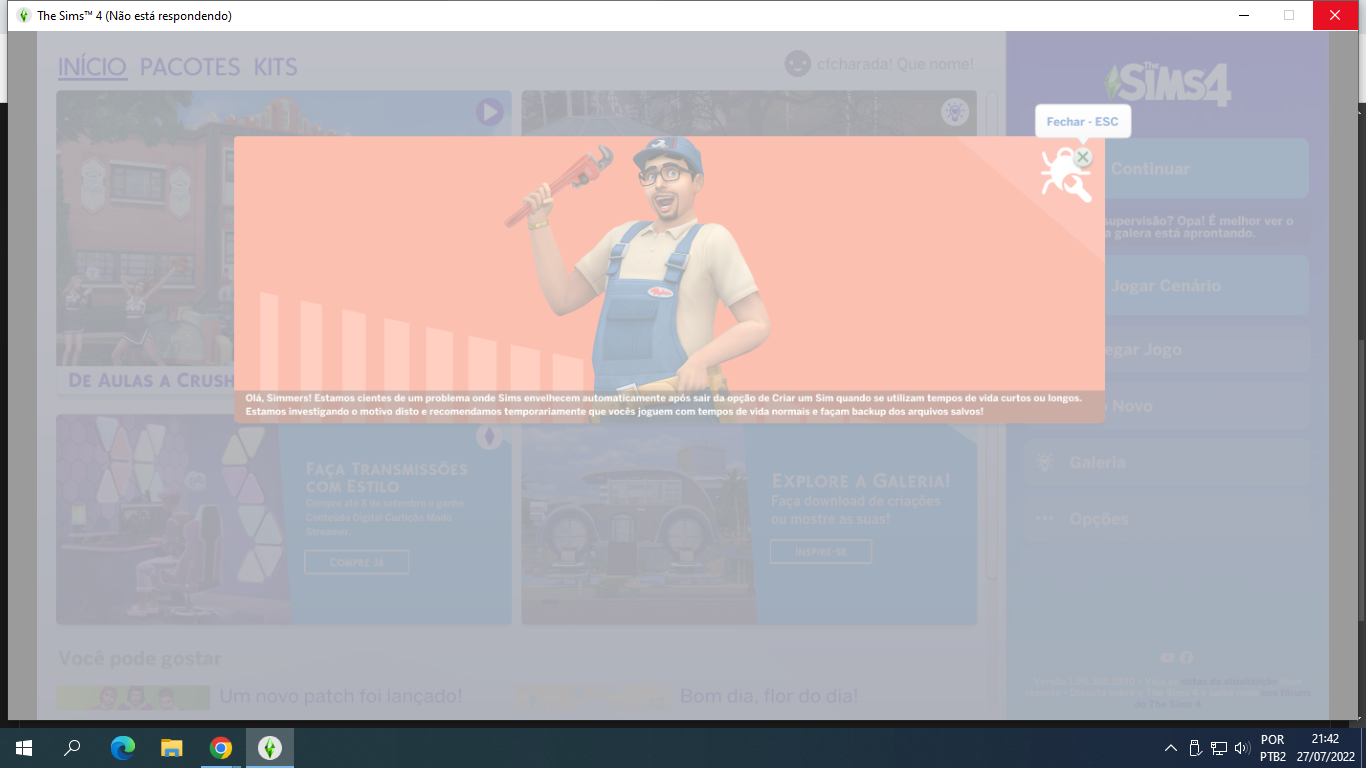
Task: Open the Opções menu entry
Action: (1166, 519)
